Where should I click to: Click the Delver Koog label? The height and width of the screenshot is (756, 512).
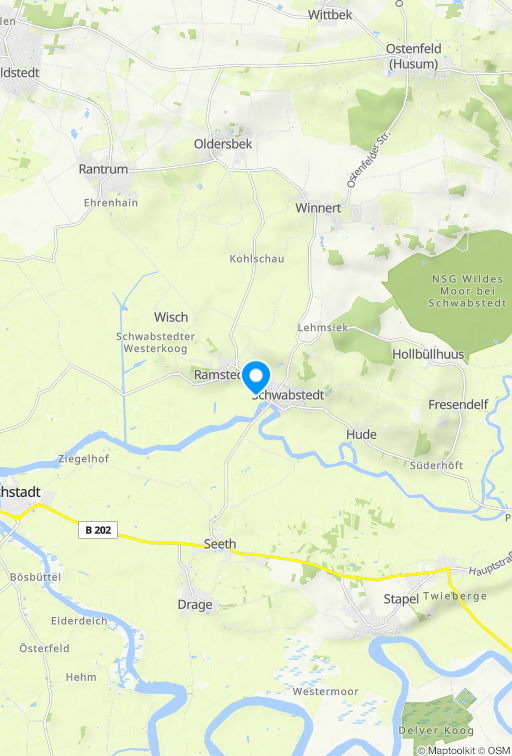[436, 731]
